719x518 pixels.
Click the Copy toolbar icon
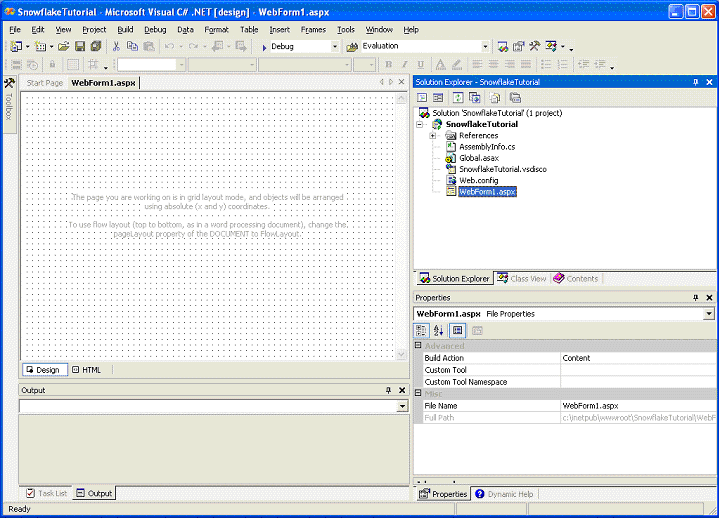click(x=132, y=46)
